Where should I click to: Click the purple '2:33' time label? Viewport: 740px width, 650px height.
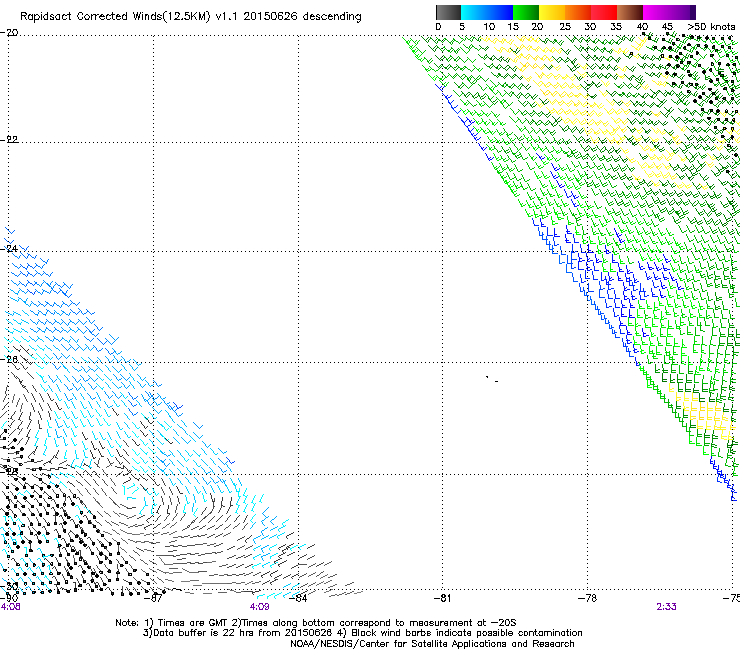pyautogui.click(x=666, y=607)
